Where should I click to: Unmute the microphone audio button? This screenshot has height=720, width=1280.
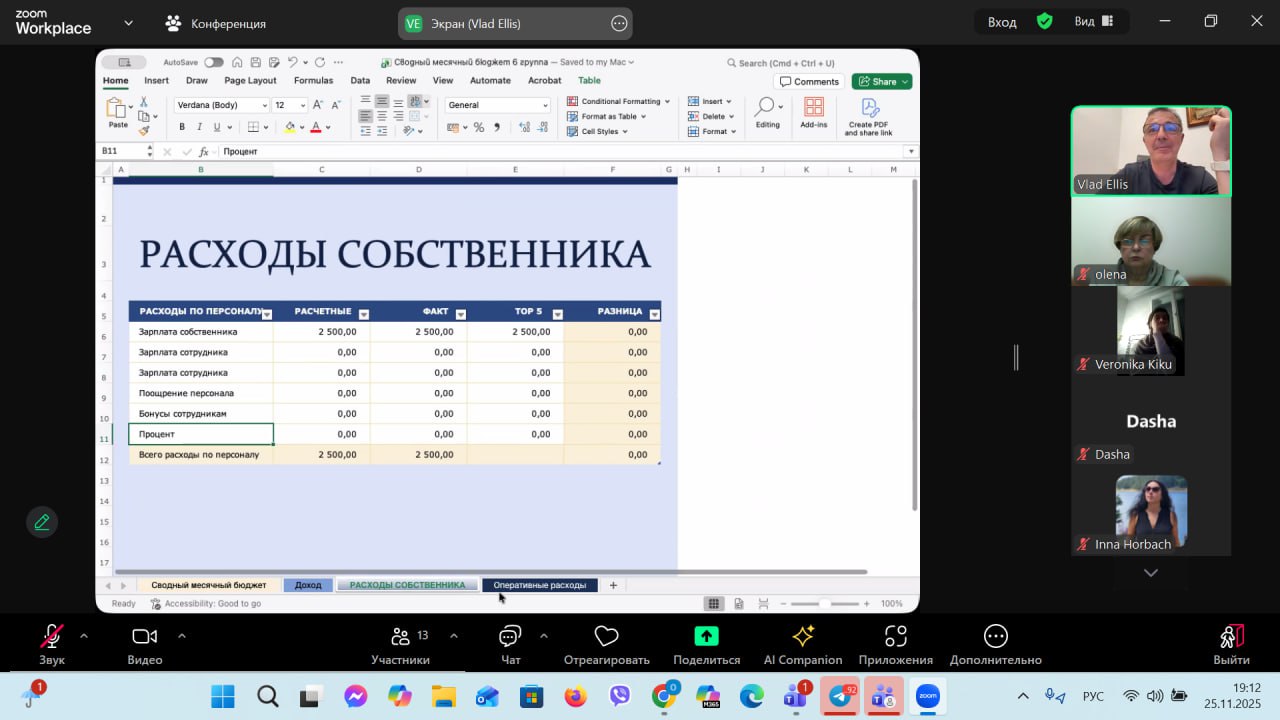(x=51, y=637)
